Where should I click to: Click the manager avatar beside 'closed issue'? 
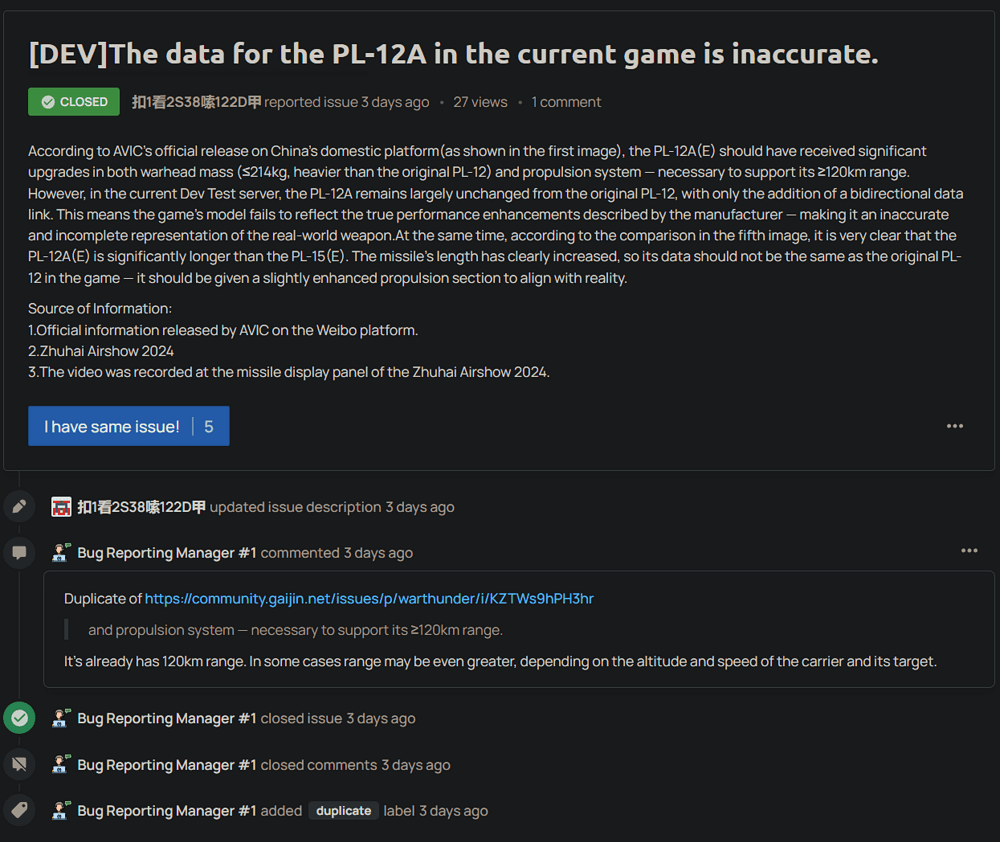coord(61,718)
